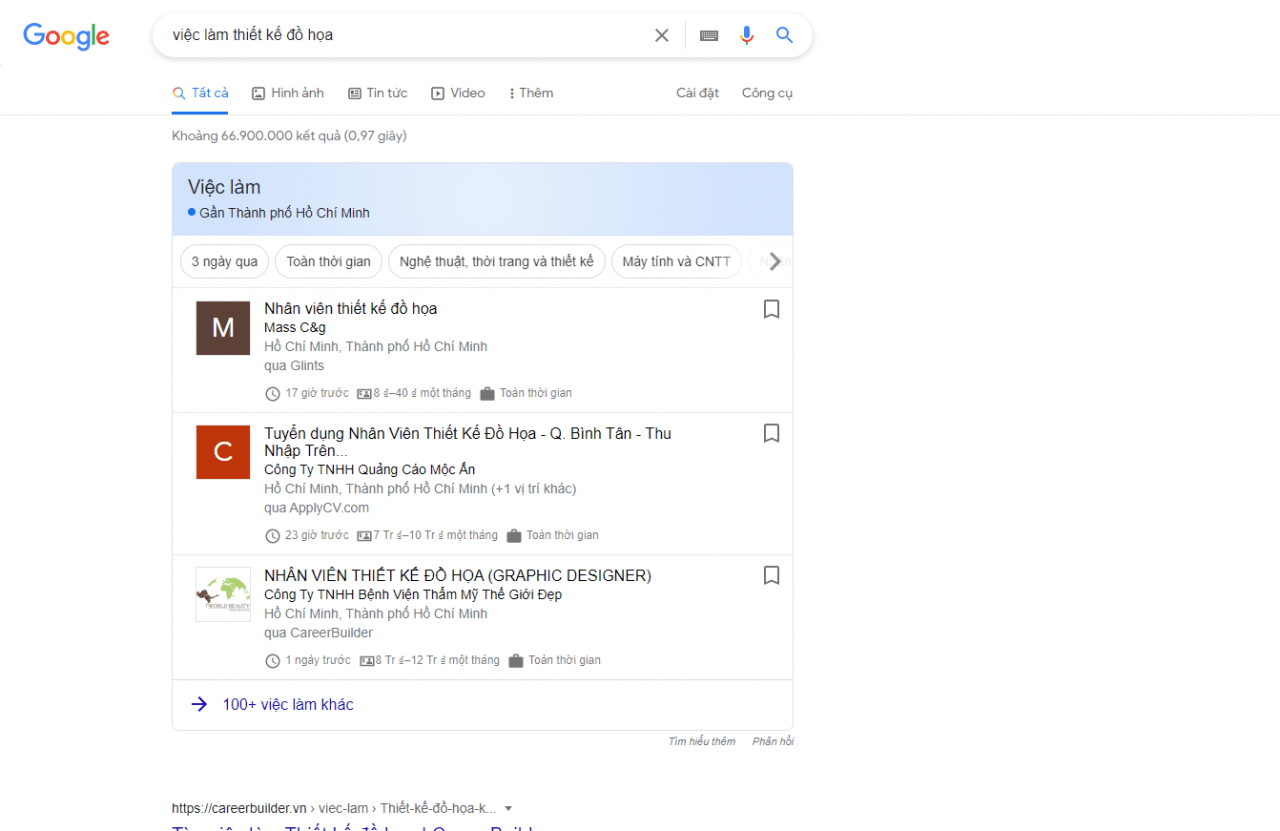Filter by Nghệ thuật, thời trang và thiết kế
Viewport: 1280px width, 831px height.
(496, 262)
